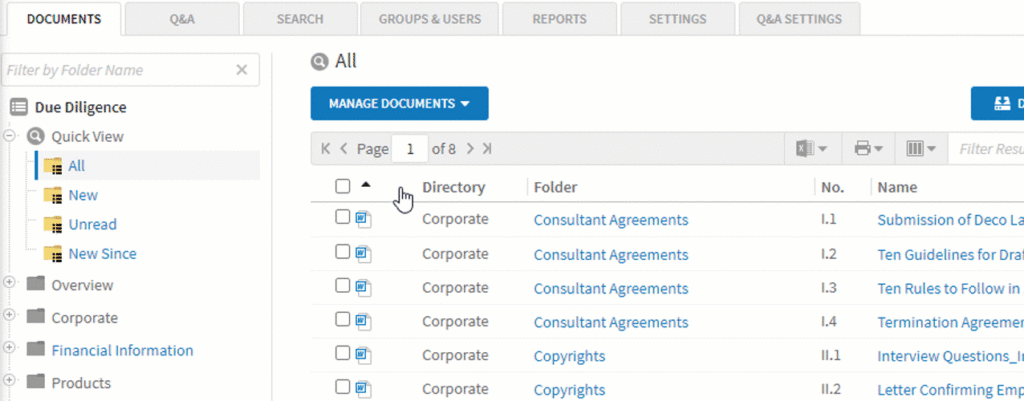
Task: Open the Manage Documents dropdown
Action: 399,103
